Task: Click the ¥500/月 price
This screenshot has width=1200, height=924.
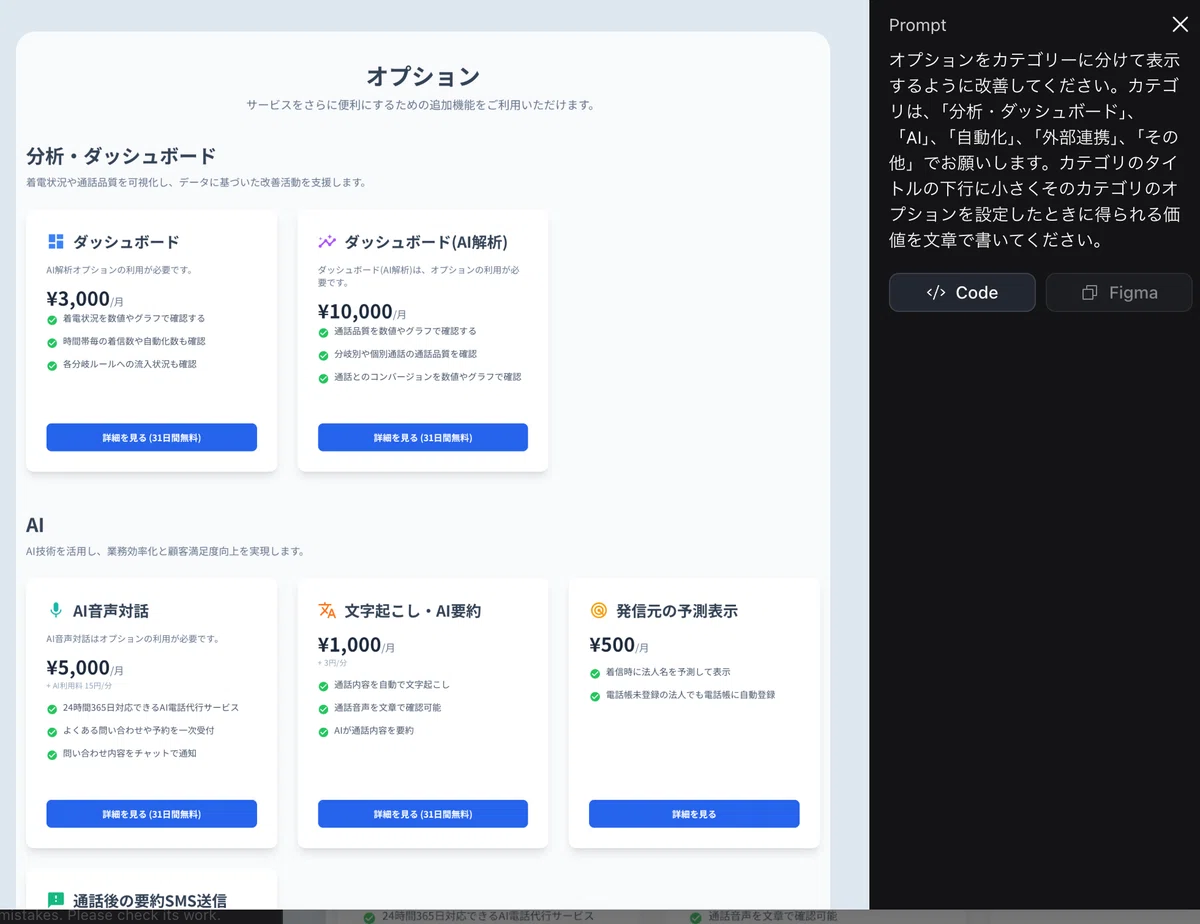Action: pyautogui.click(x=619, y=645)
